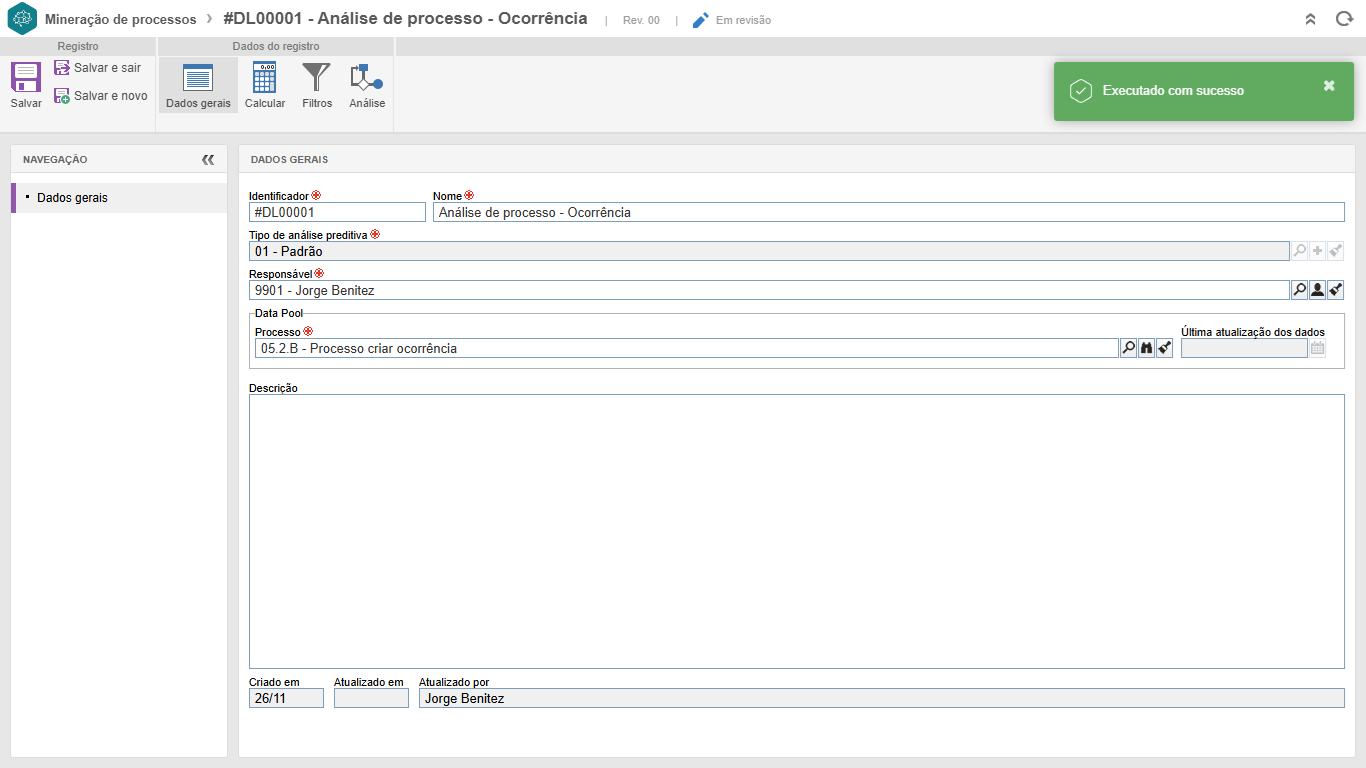This screenshot has width=1366, height=768.
Task: Select Dados gerais toolbar button
Action: point(198,85)
